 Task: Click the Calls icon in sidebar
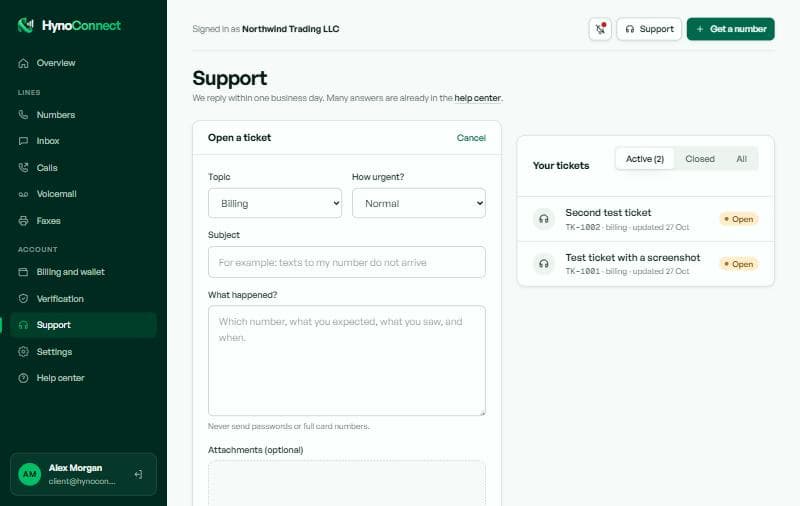23,167
